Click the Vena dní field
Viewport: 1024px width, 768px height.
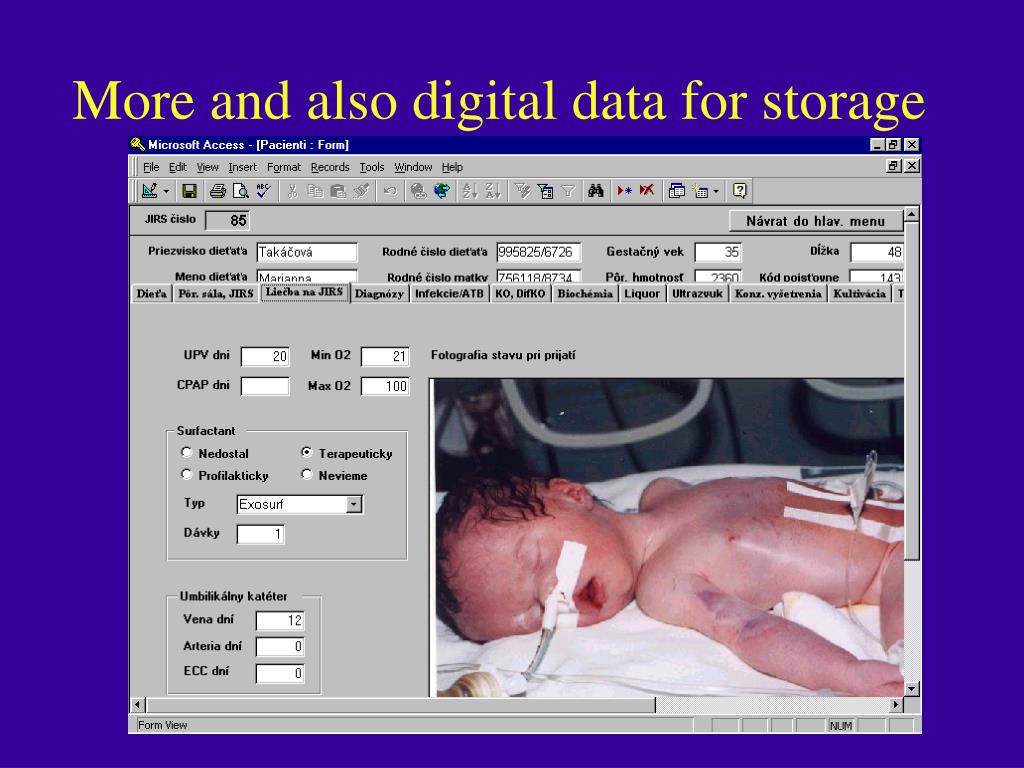click(280, 620)
